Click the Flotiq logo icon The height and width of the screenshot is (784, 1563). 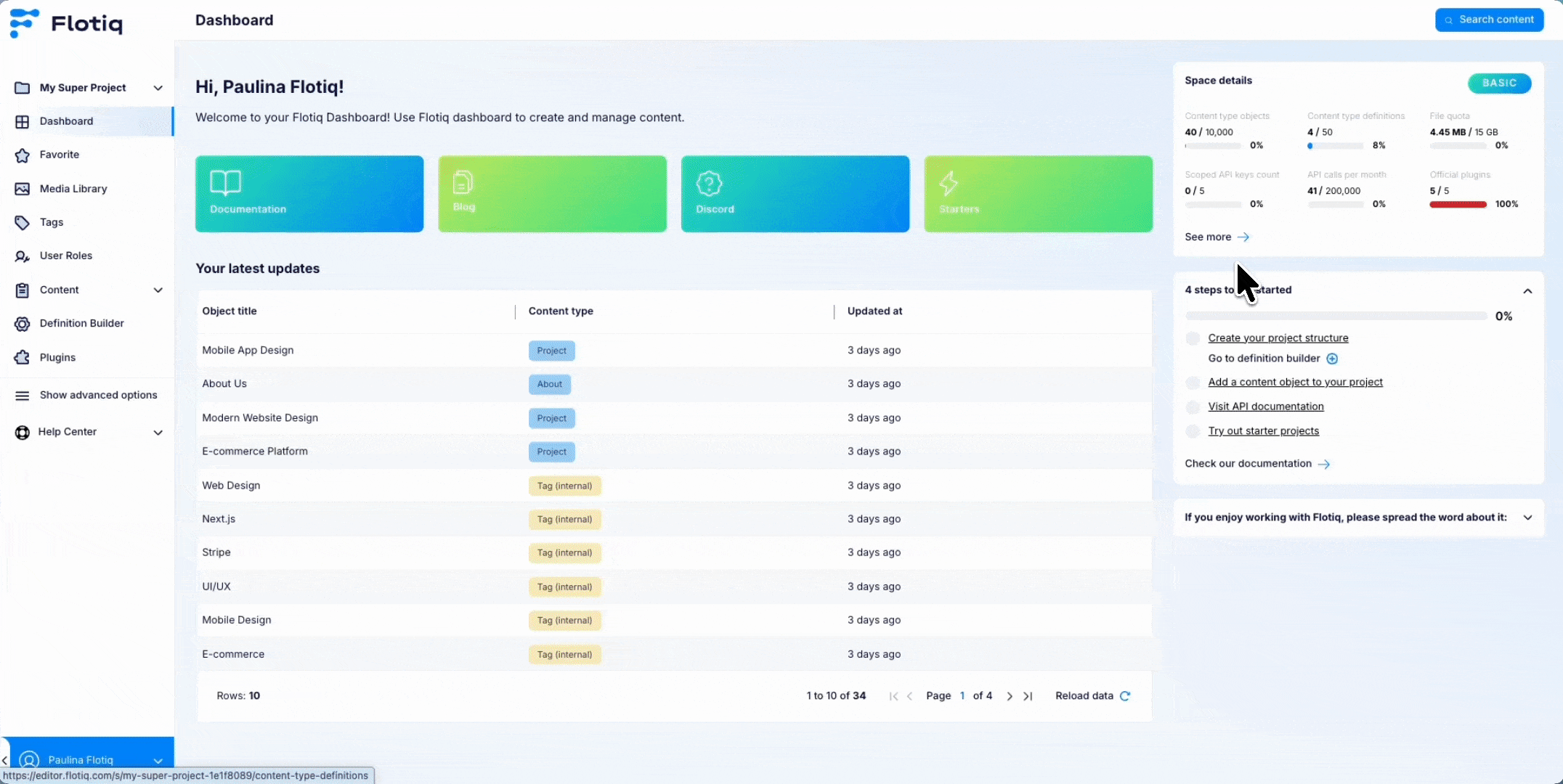24,23
